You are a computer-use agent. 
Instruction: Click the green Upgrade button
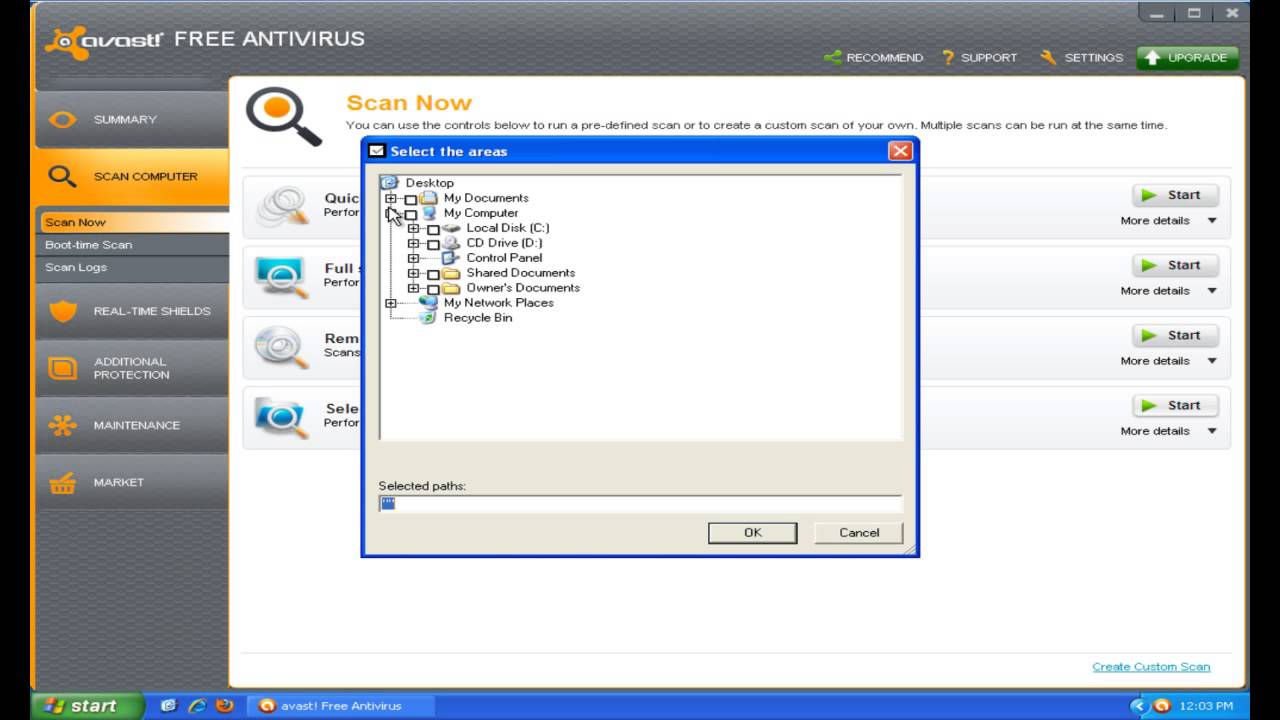(x=1188, y=58)
